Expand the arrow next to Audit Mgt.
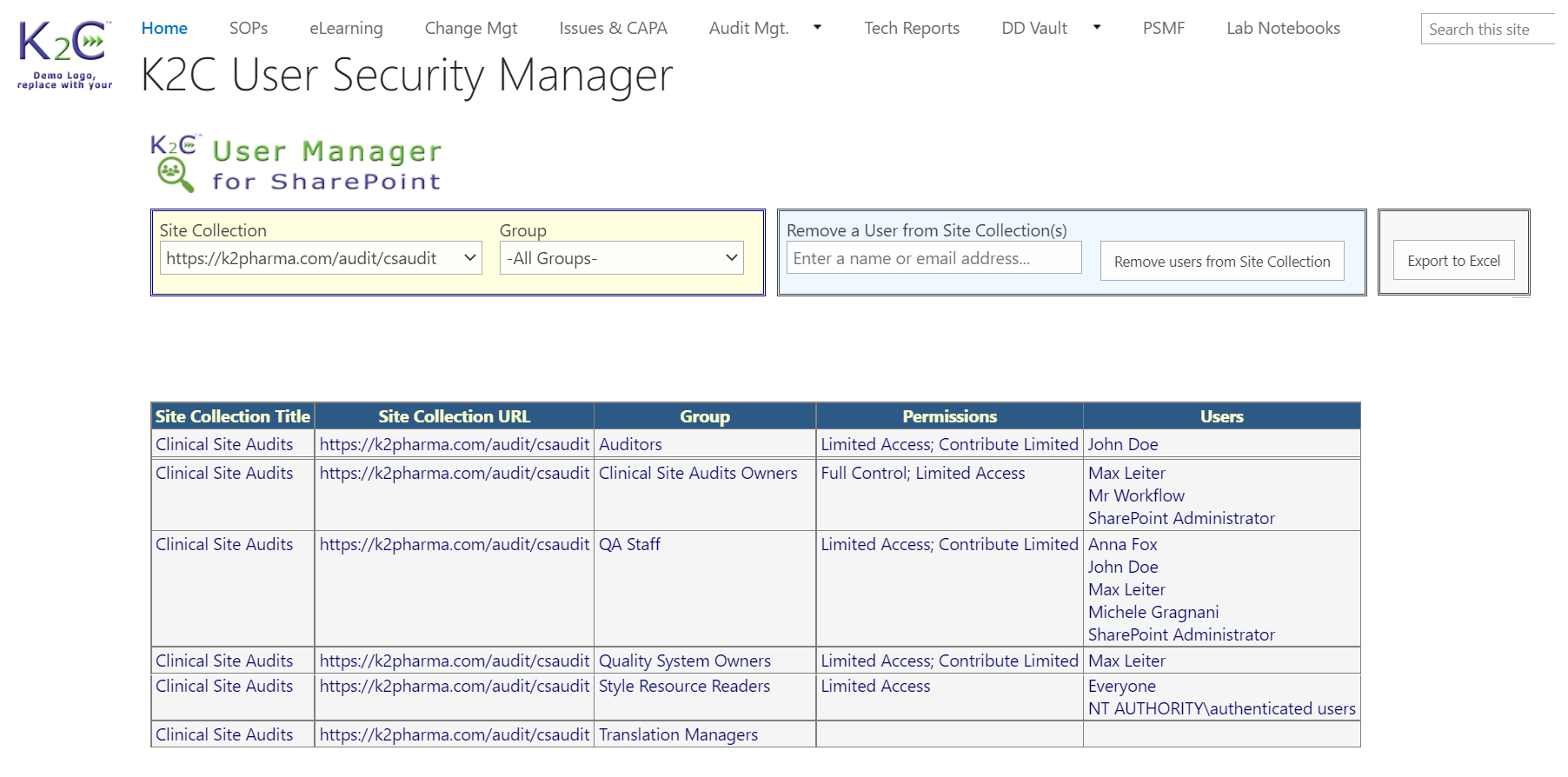Viewport: 1568px width, 777px height. tap(817, 28)
